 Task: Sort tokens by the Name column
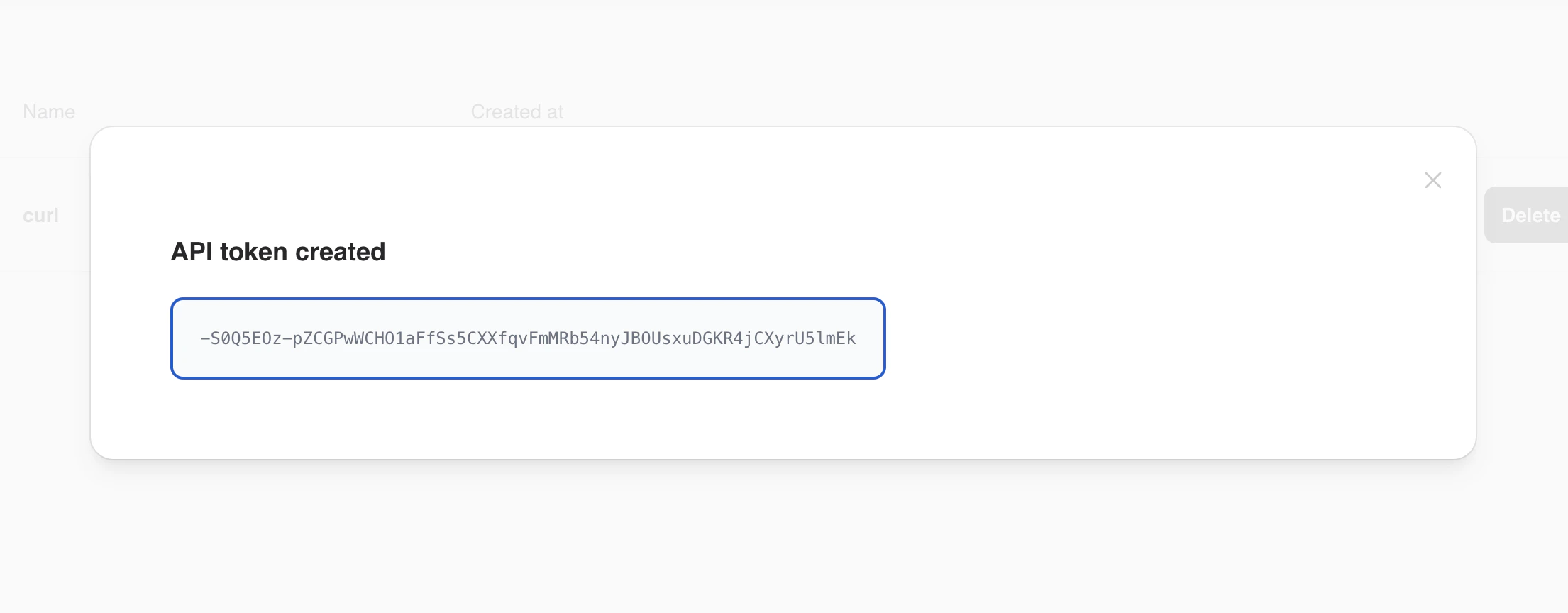tap(49, 112)
